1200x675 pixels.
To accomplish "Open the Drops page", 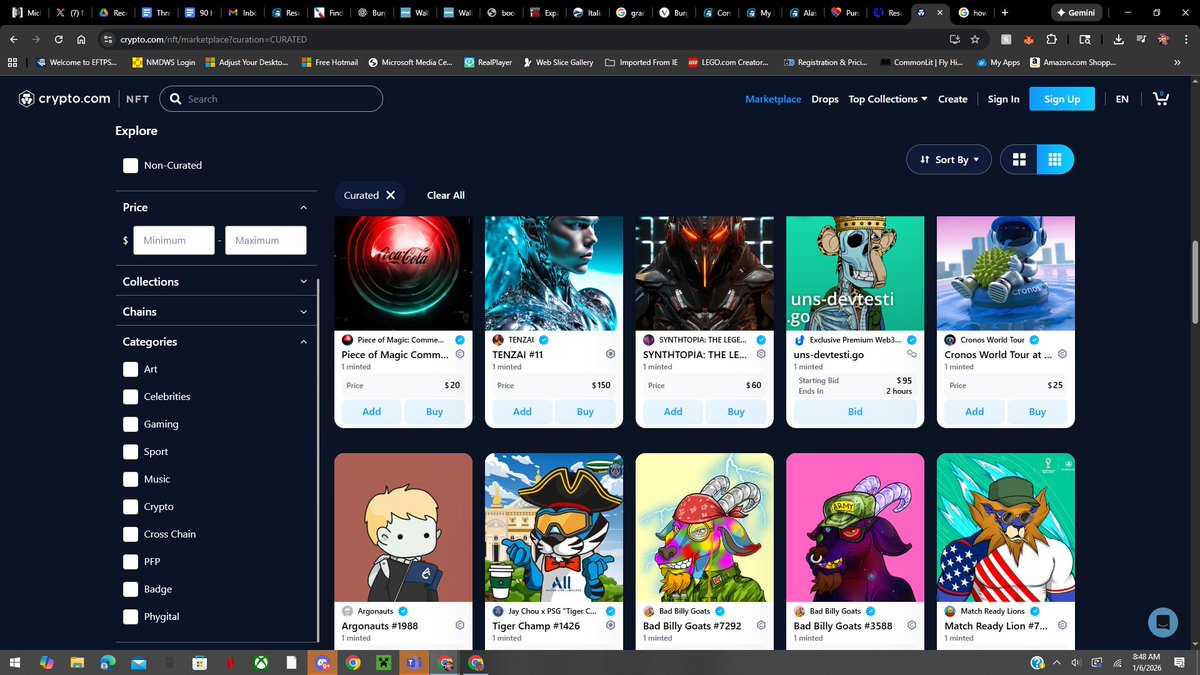I will pos(825,99).
